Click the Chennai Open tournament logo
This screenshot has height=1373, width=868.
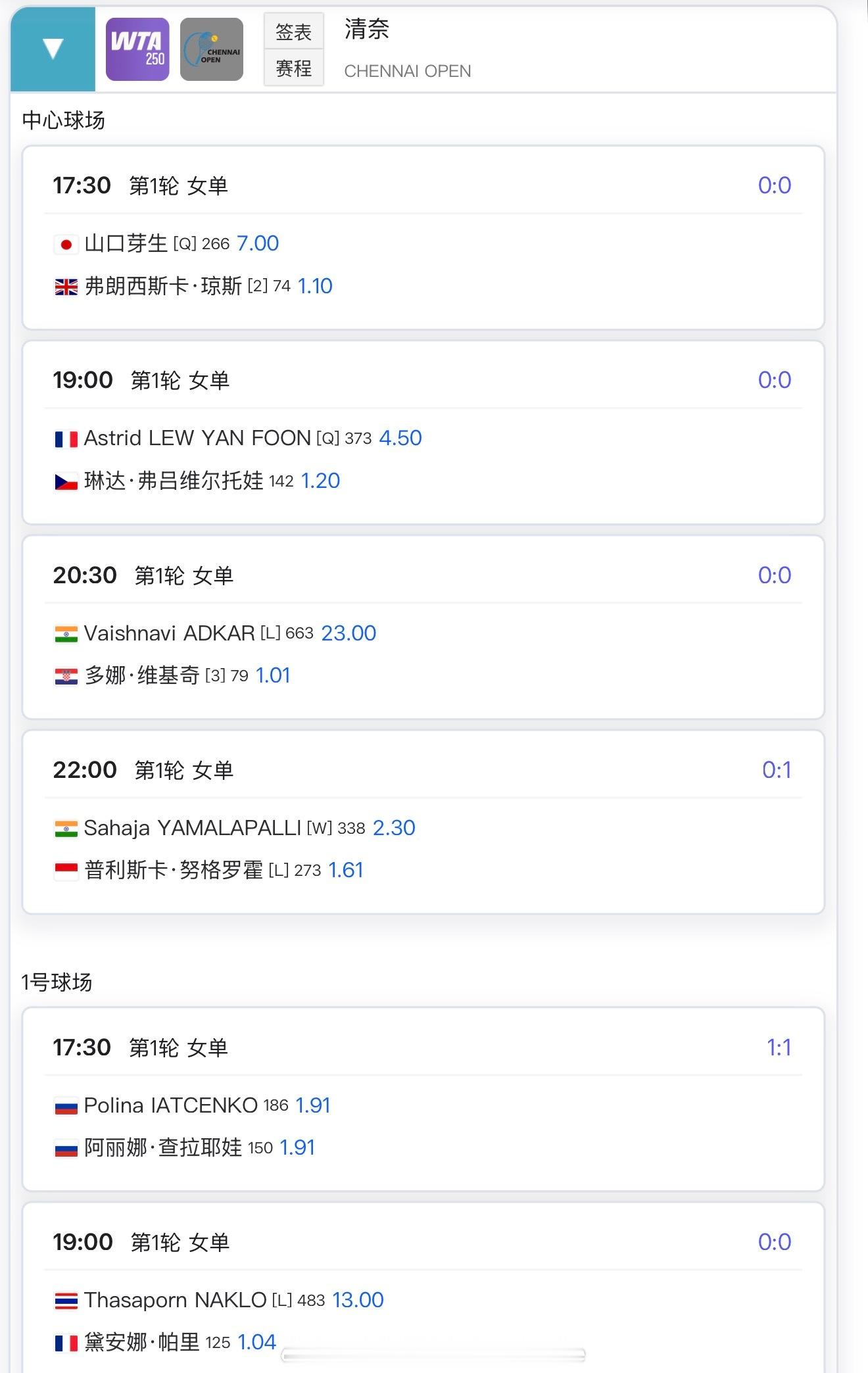[x=211, y=49]
